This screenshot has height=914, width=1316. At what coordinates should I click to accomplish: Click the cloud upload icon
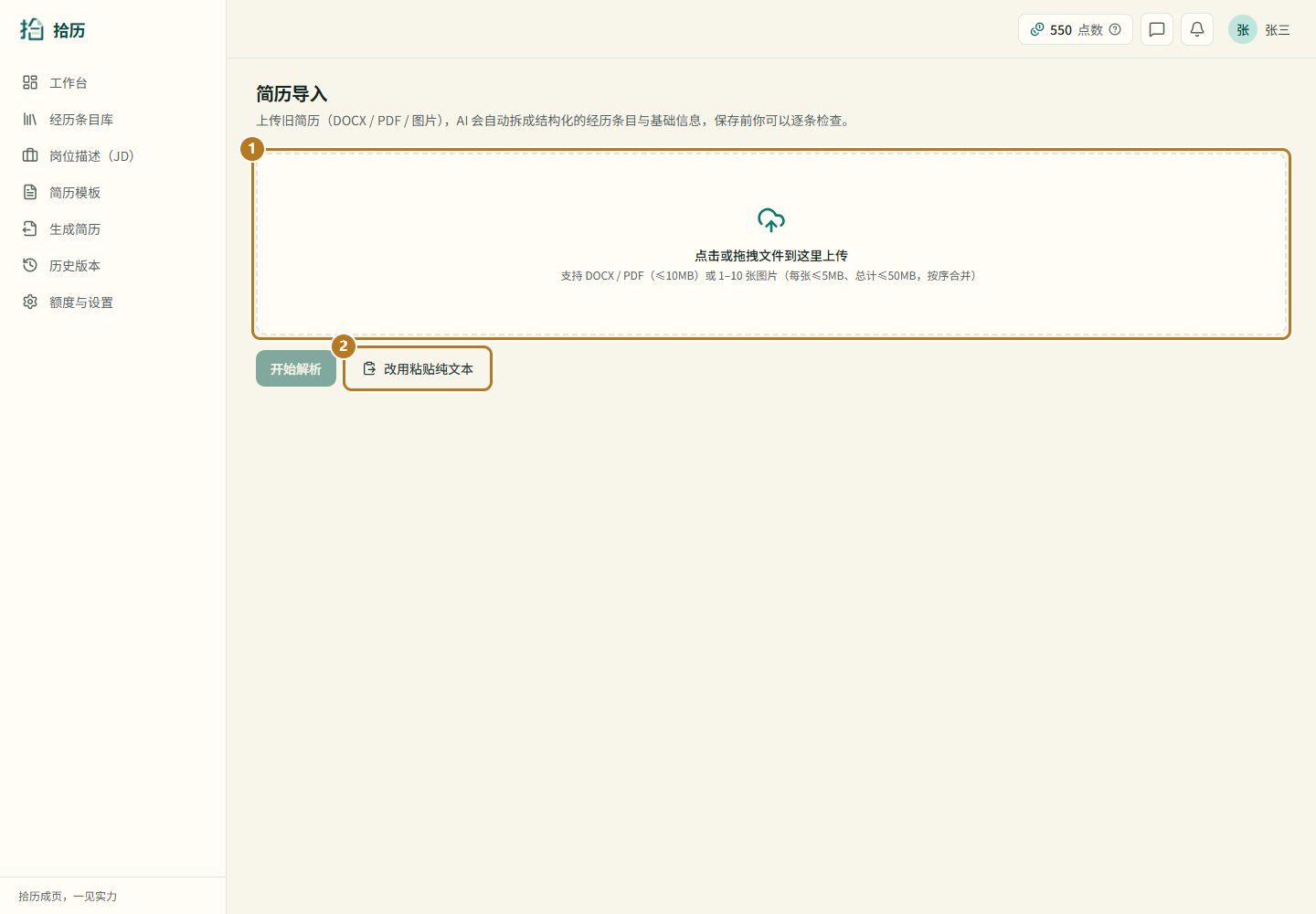point(771,219)
